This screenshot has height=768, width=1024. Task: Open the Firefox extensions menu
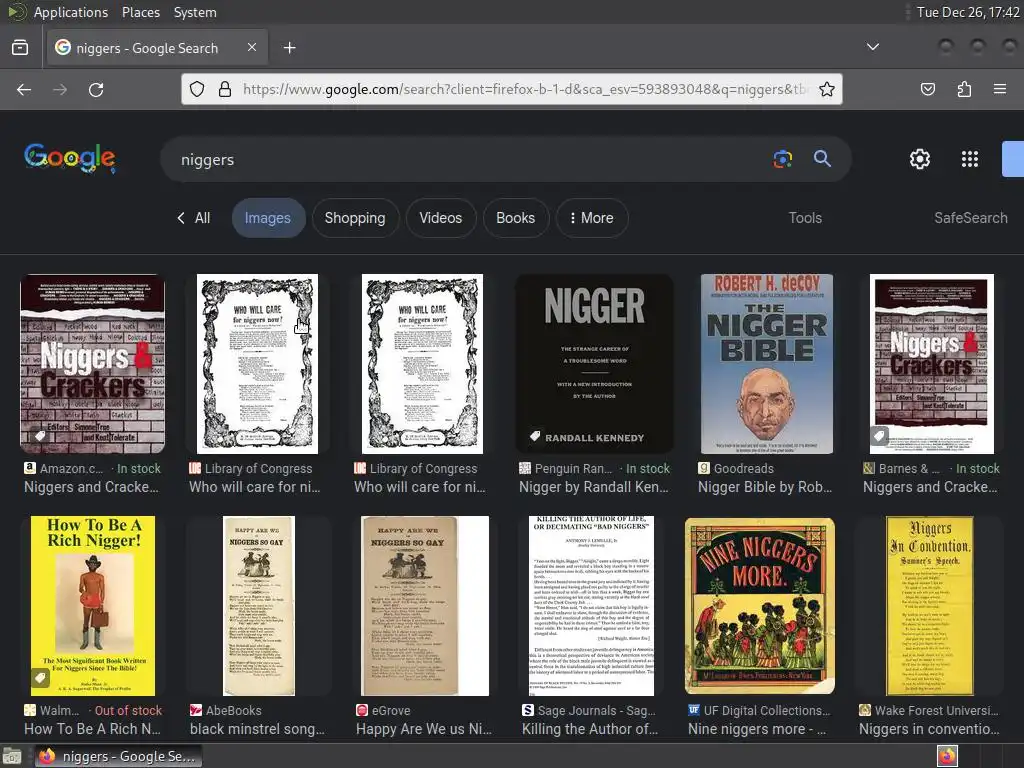tap(964, 89)
